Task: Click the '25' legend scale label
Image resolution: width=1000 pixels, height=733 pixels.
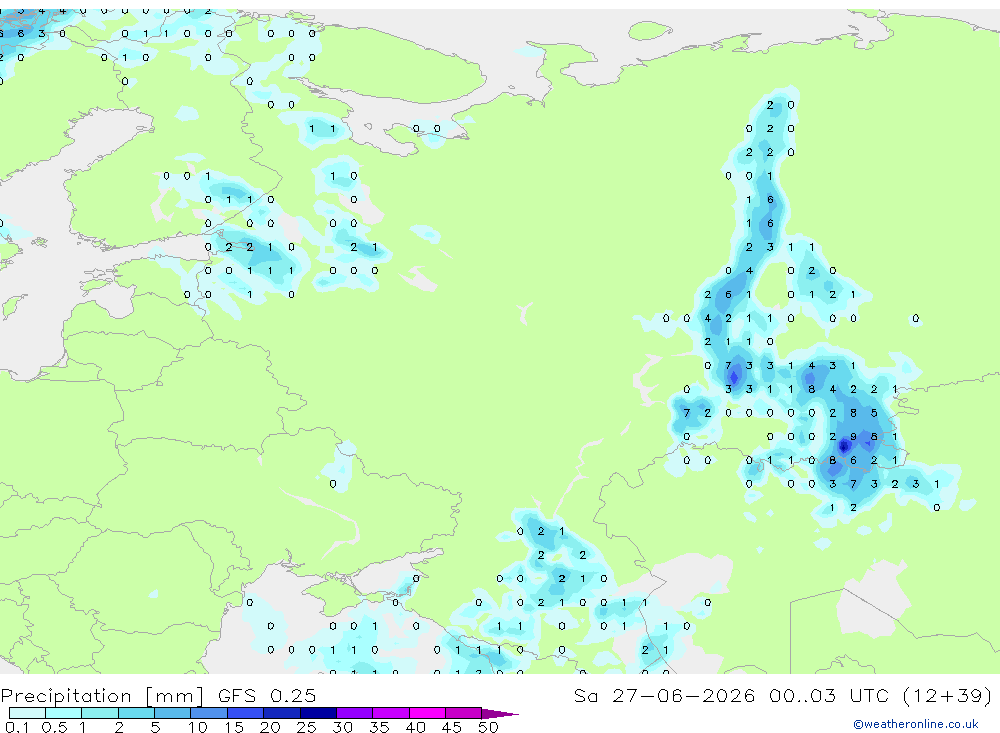Action: pos(306,727)
